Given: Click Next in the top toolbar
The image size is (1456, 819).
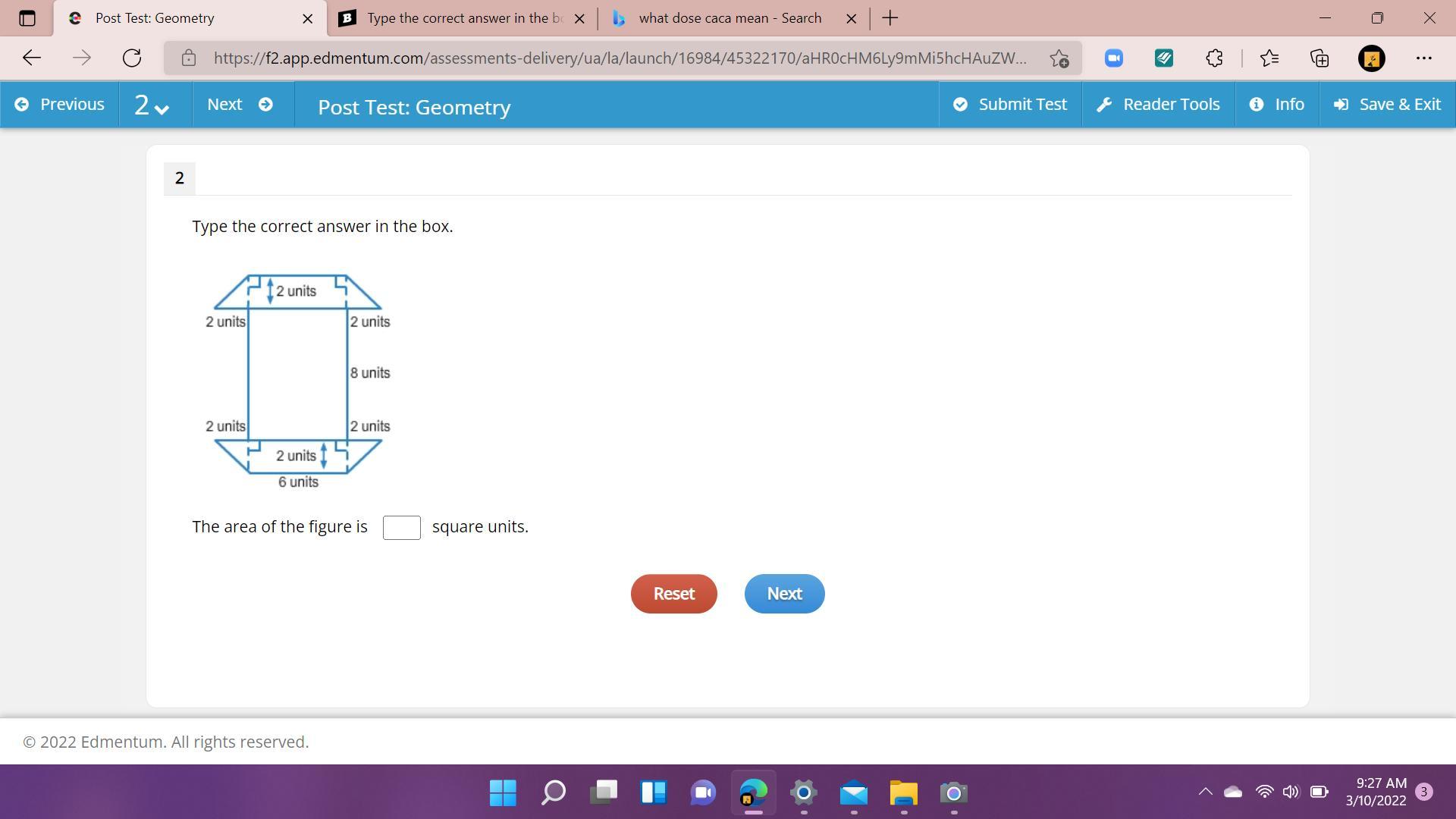Looking at the screenshot, I should 240,105.
